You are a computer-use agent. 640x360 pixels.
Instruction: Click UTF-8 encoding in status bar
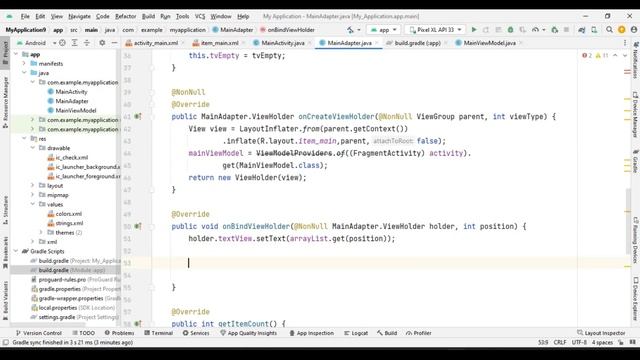(x=579, y=342)
